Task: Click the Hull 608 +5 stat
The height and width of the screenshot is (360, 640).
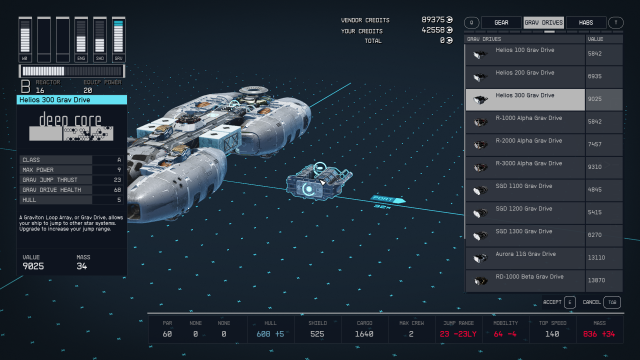Action: click(x=270, y=329)
